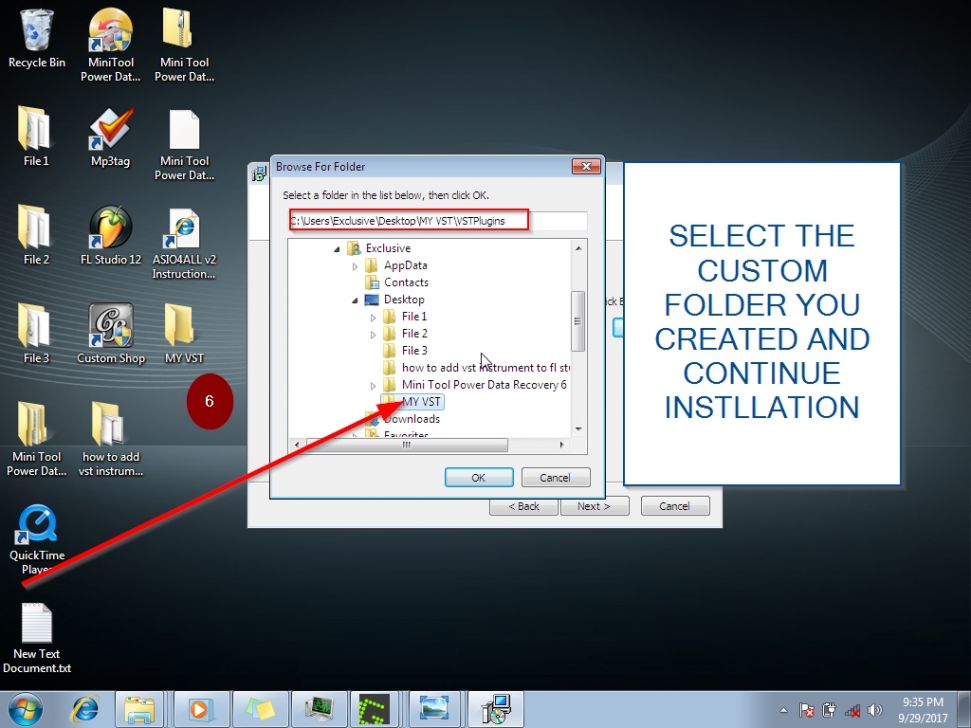The image size is (971, 728).
Task: Expand the File 1 tree node
Action: (x=373, y=318)
